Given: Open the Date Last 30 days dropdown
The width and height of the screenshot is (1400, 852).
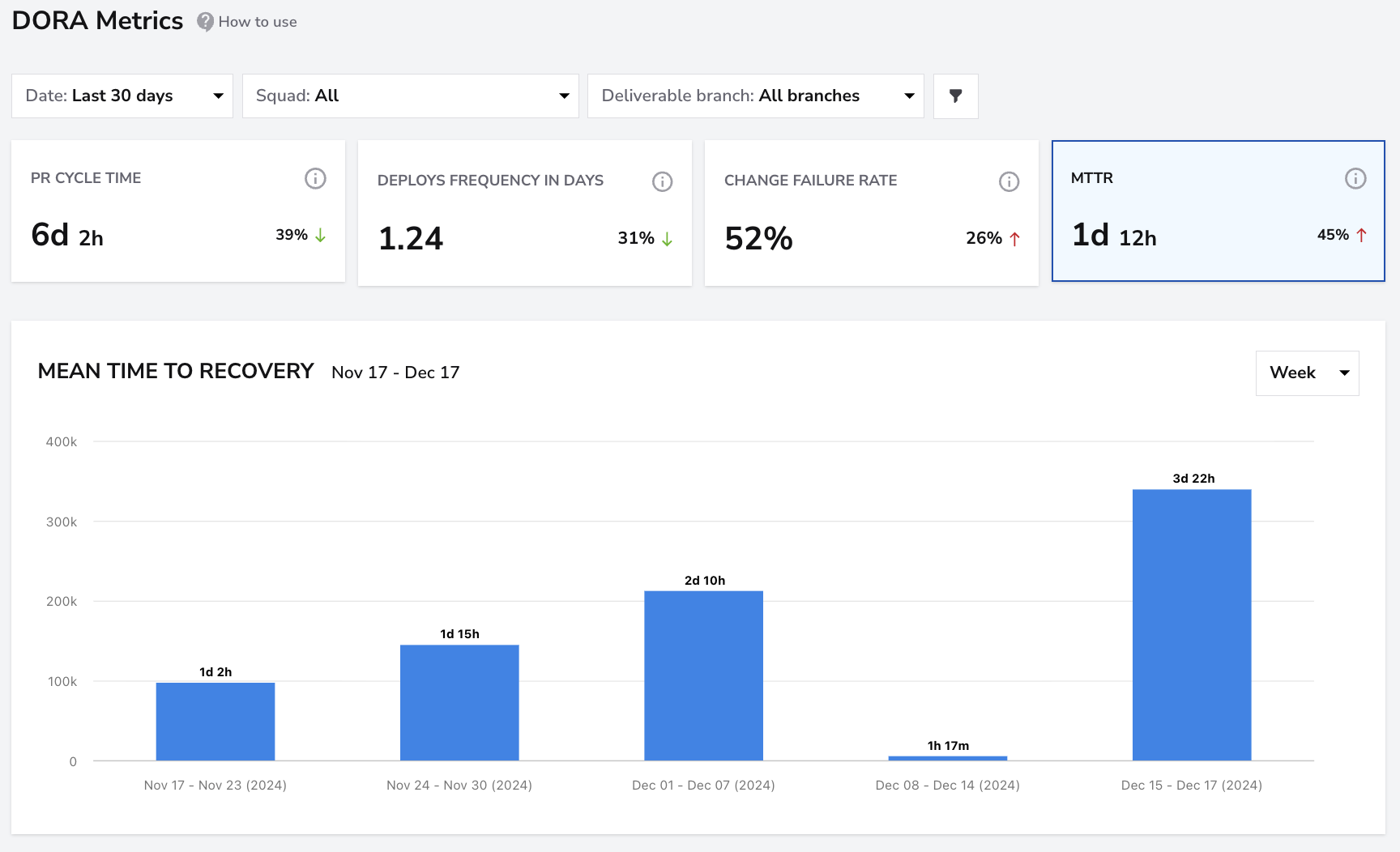Looking at the screenshot, I should pyautogui.click(x=122, y=96).
